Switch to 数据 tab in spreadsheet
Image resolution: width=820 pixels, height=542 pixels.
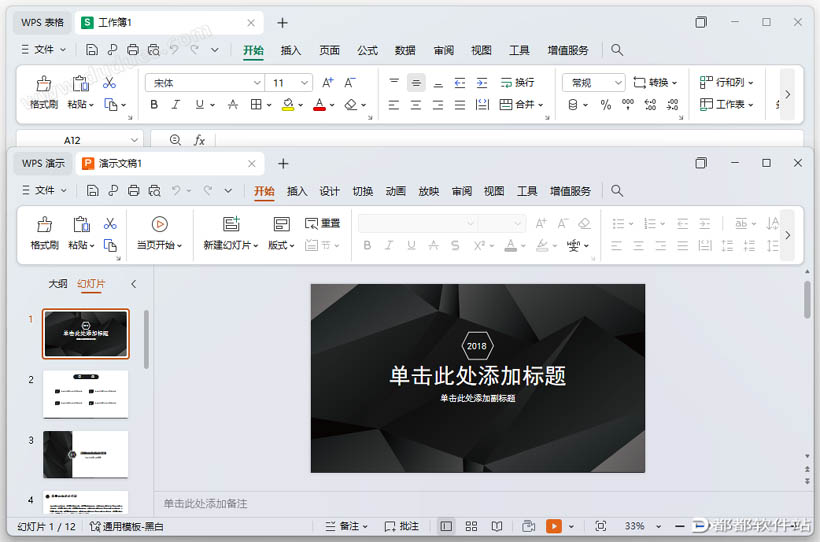coord(405,50)
